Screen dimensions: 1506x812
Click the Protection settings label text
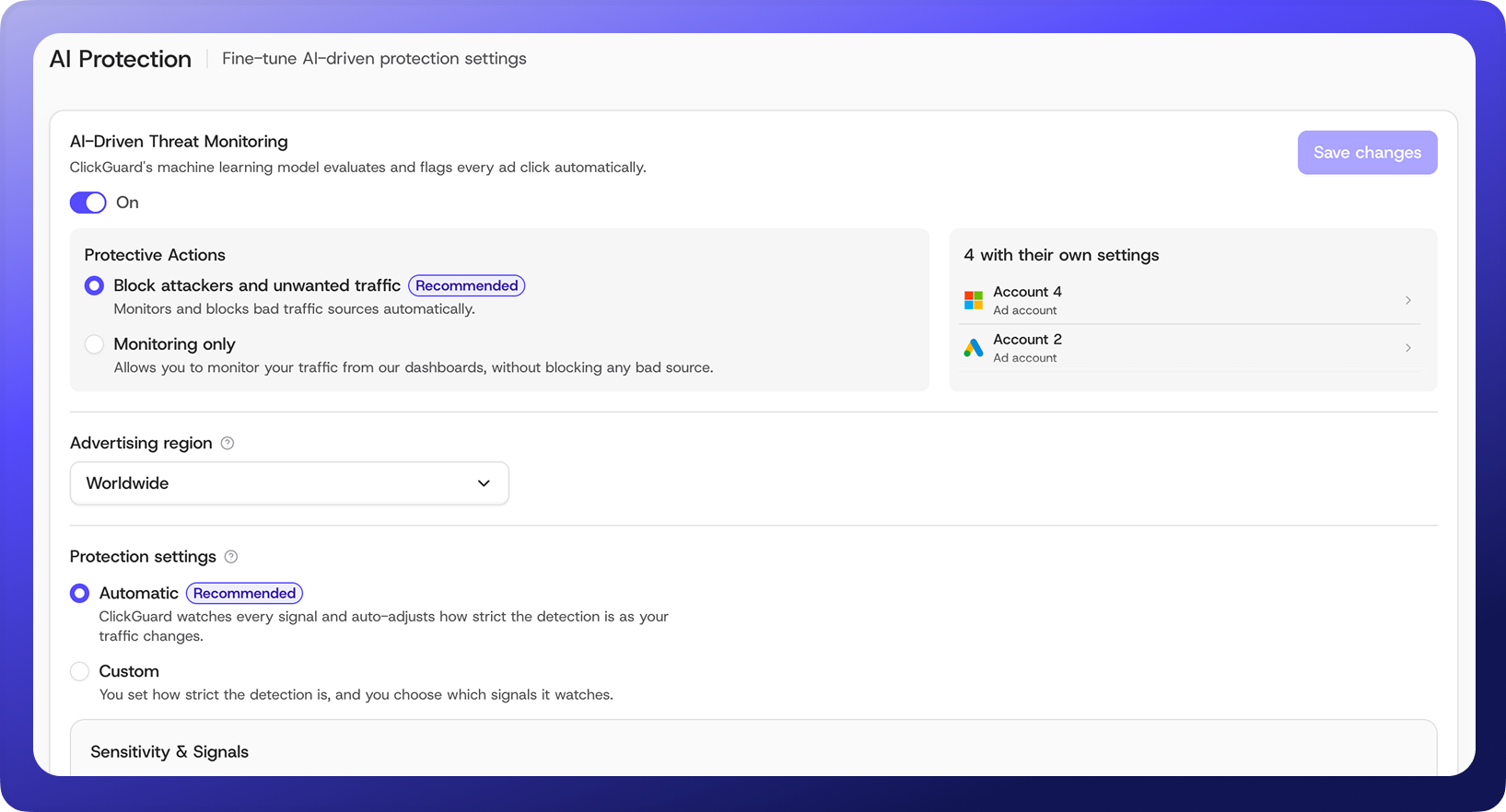143,557
